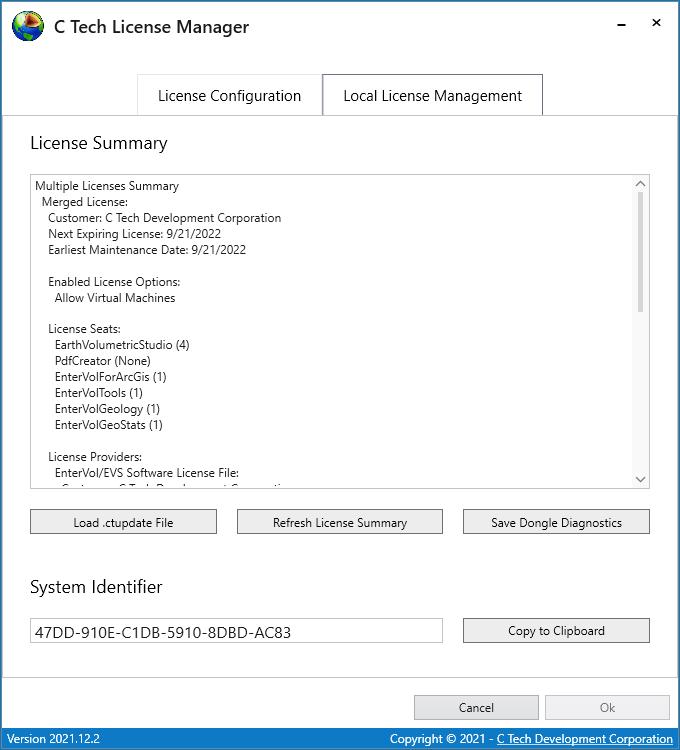Click 'EnterVol/EVS Software License File:' line
The height and width of the screenshot is (750, 680).
(x=147, y=473)
